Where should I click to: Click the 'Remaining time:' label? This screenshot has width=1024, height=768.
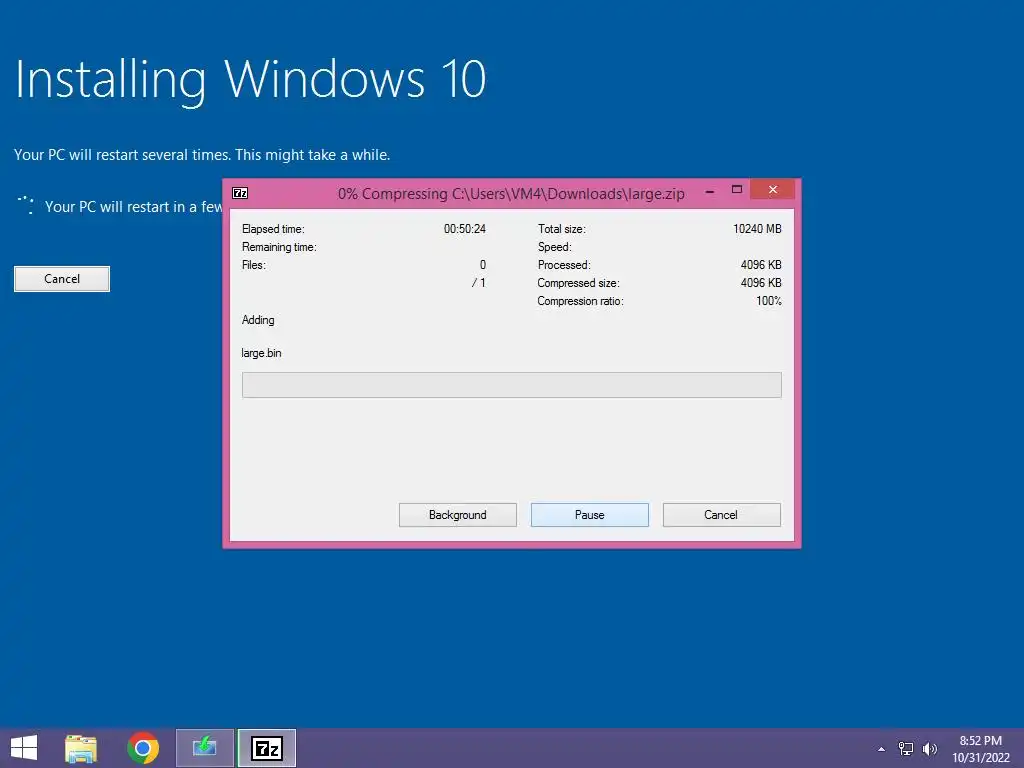click(279, 247)
